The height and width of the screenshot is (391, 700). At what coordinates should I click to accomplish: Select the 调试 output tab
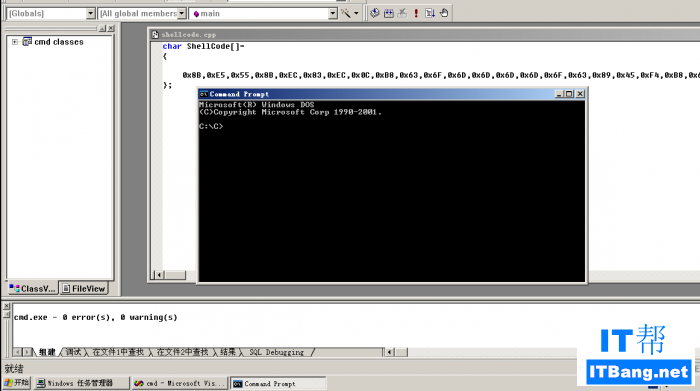click(x=74, y=352)
